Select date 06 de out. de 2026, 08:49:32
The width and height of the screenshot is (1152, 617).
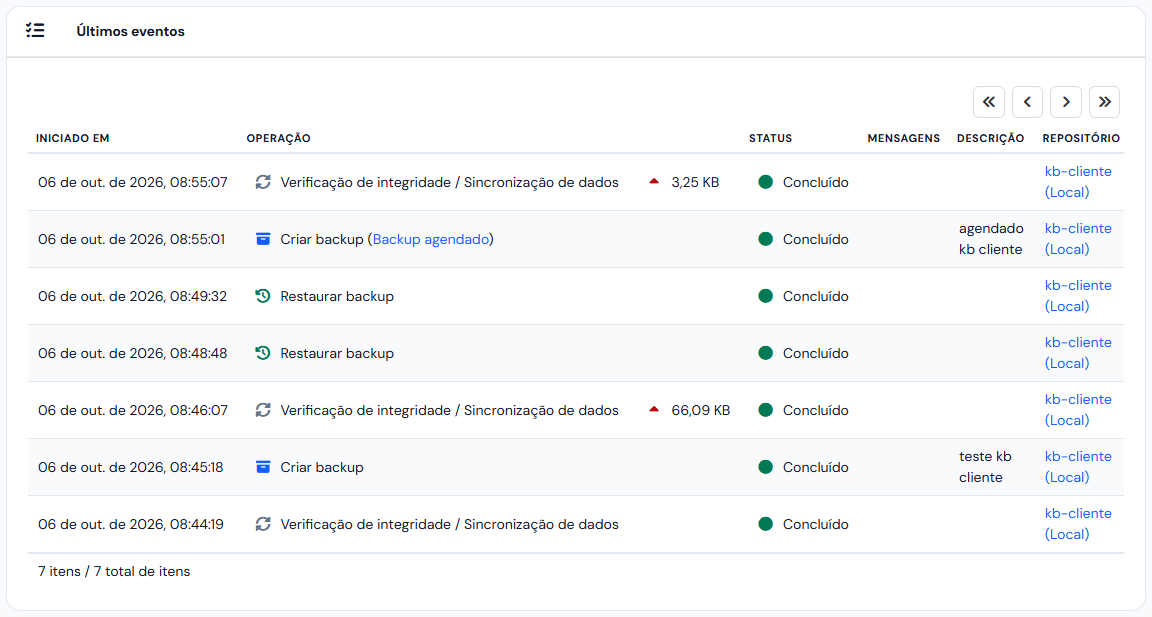pyautogui.click(x=132, y=296)
